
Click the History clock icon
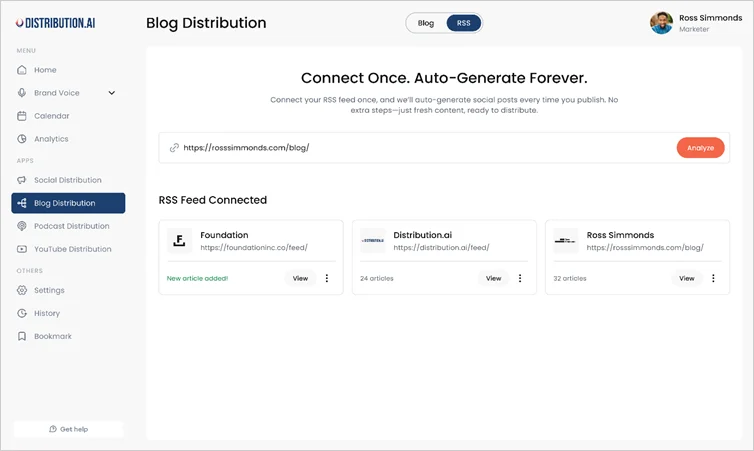[x=22, y=313]
